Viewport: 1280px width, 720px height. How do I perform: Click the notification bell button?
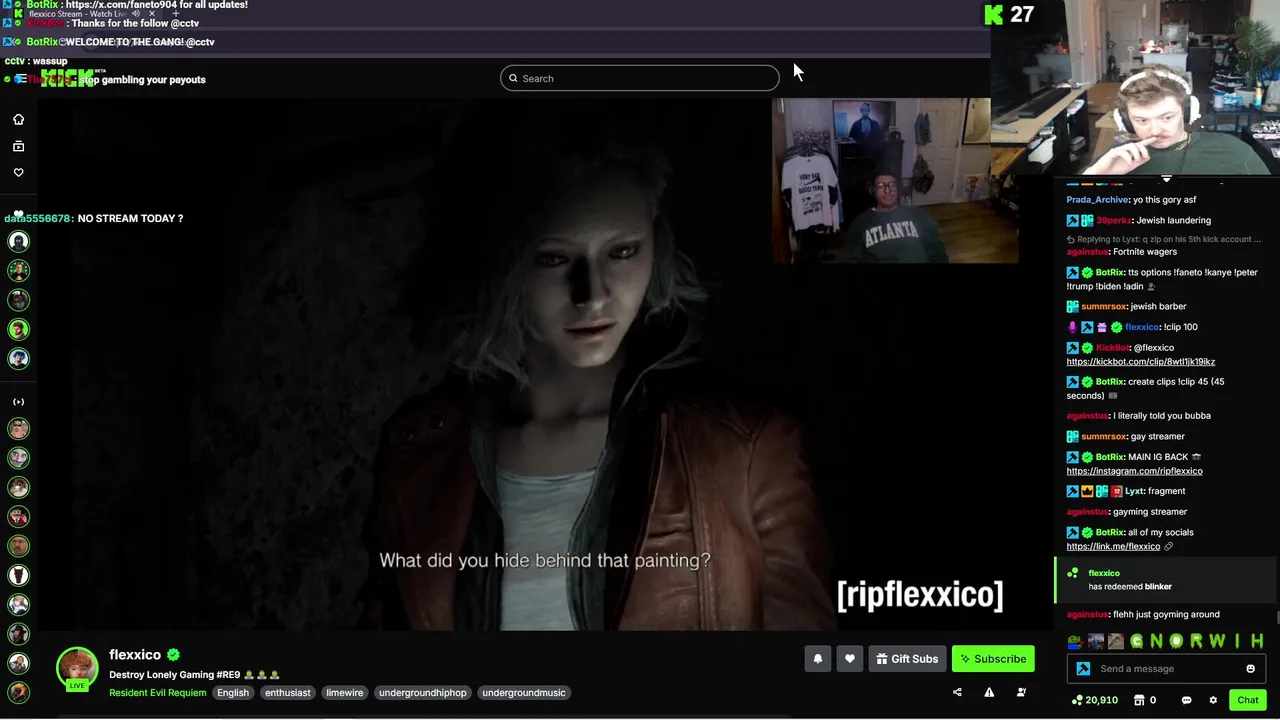[x=817, y=659]
